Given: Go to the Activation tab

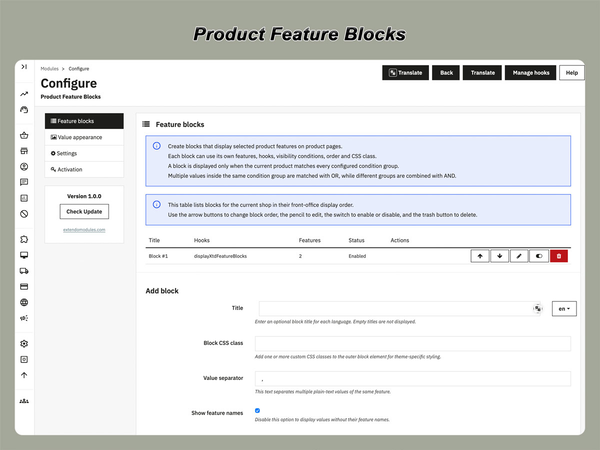Looking at the screenshot, I should pyautogui.click(x=84, y=170).
